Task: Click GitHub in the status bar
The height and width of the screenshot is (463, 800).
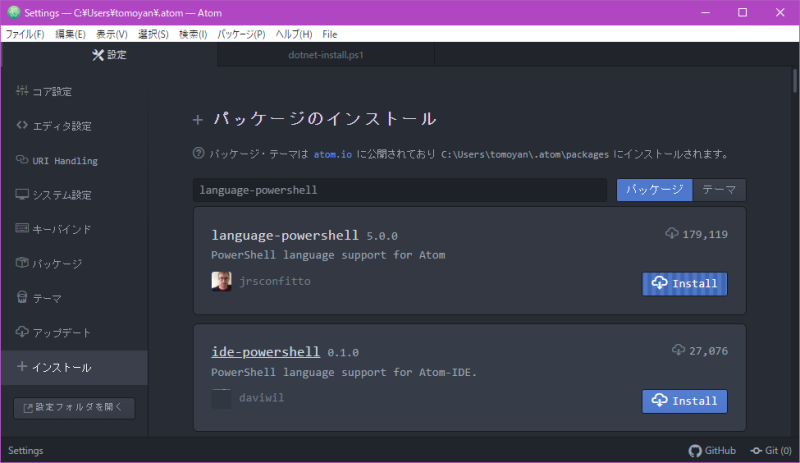Action: coord(712,451)
